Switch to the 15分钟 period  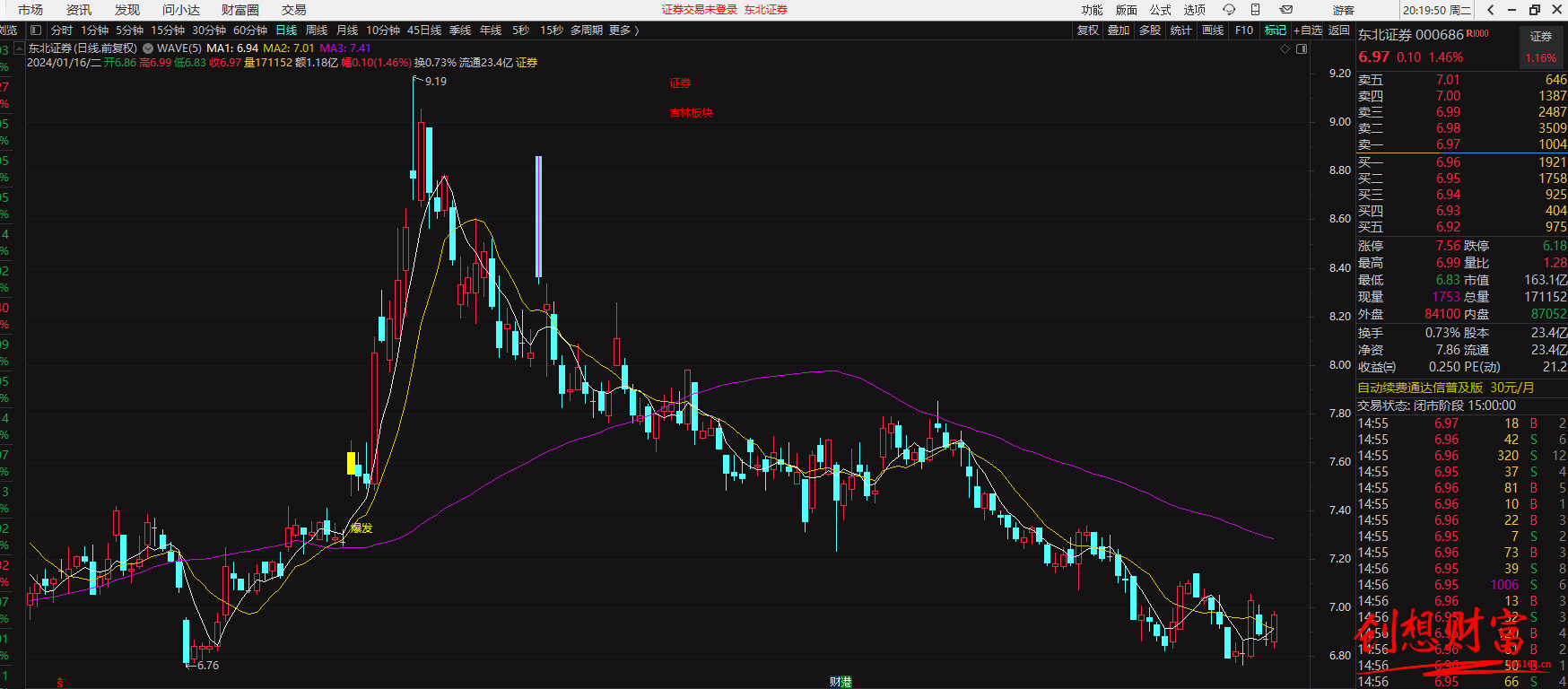click(168, 31)
